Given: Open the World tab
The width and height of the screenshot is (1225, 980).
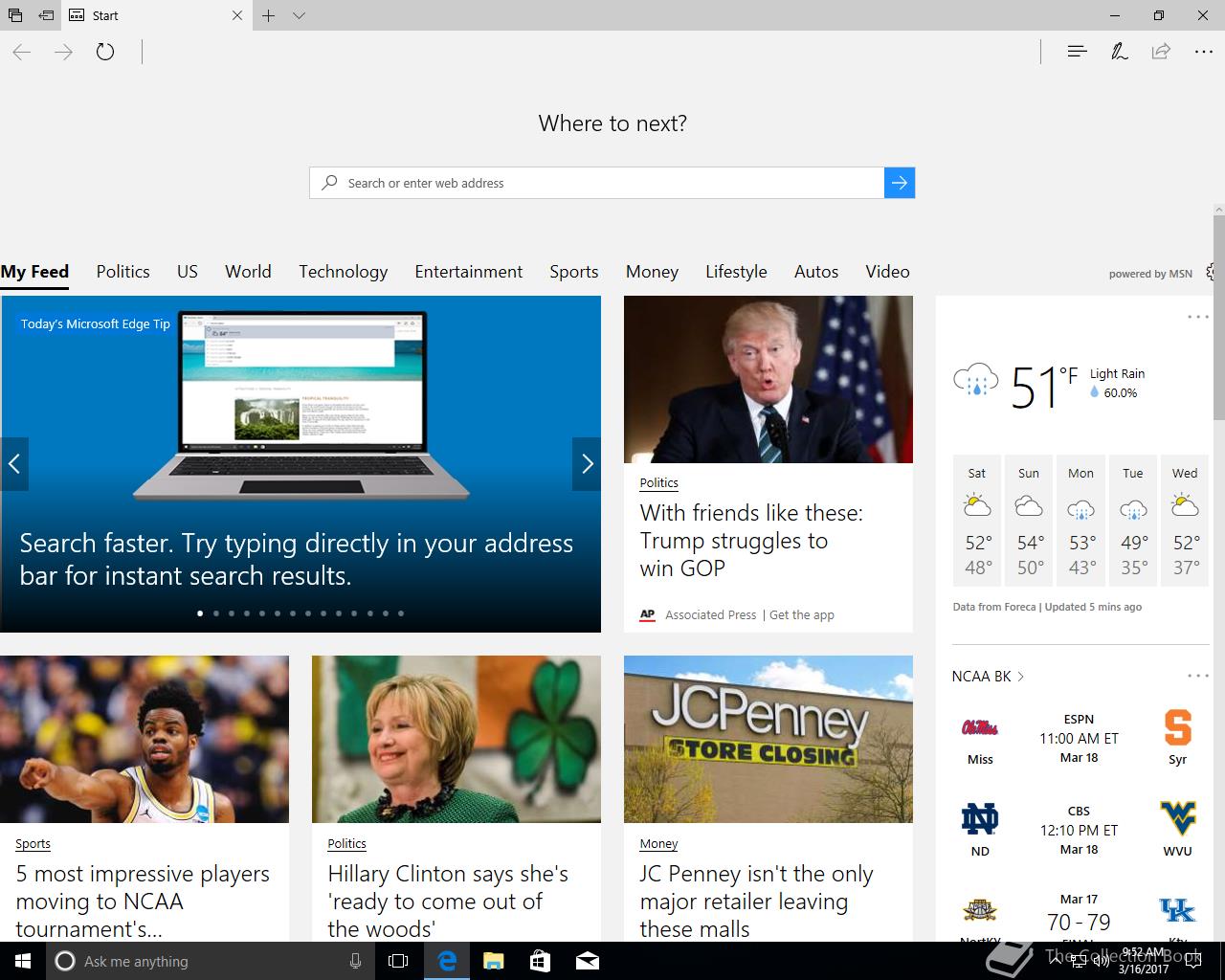Looking at the screenshot, I should point(248,272).
